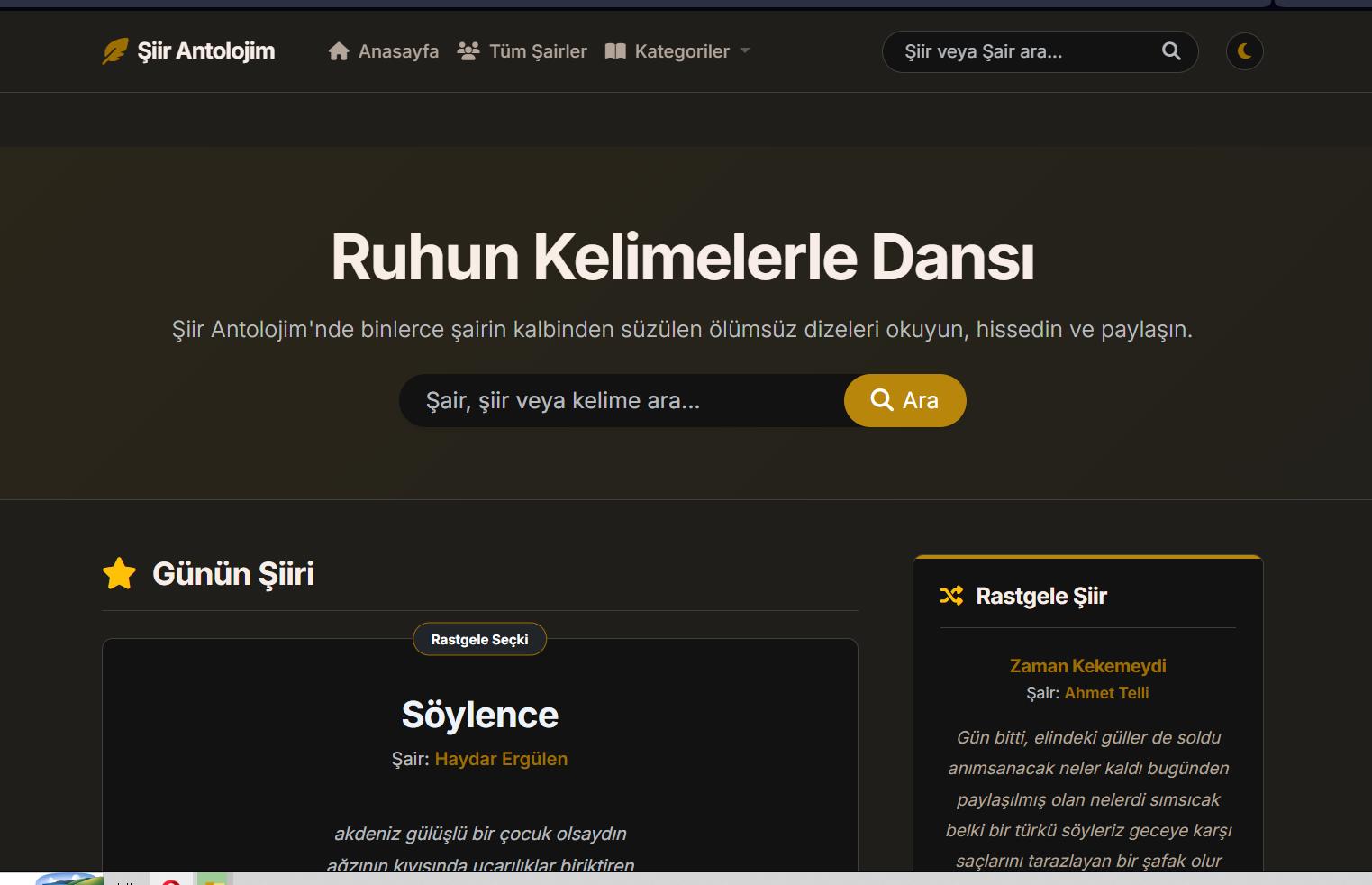Screen dimensions: 1372x885
Task: Click the home icon beside Anasayfa
Action: pyautogui.click(x=339, y=51)
